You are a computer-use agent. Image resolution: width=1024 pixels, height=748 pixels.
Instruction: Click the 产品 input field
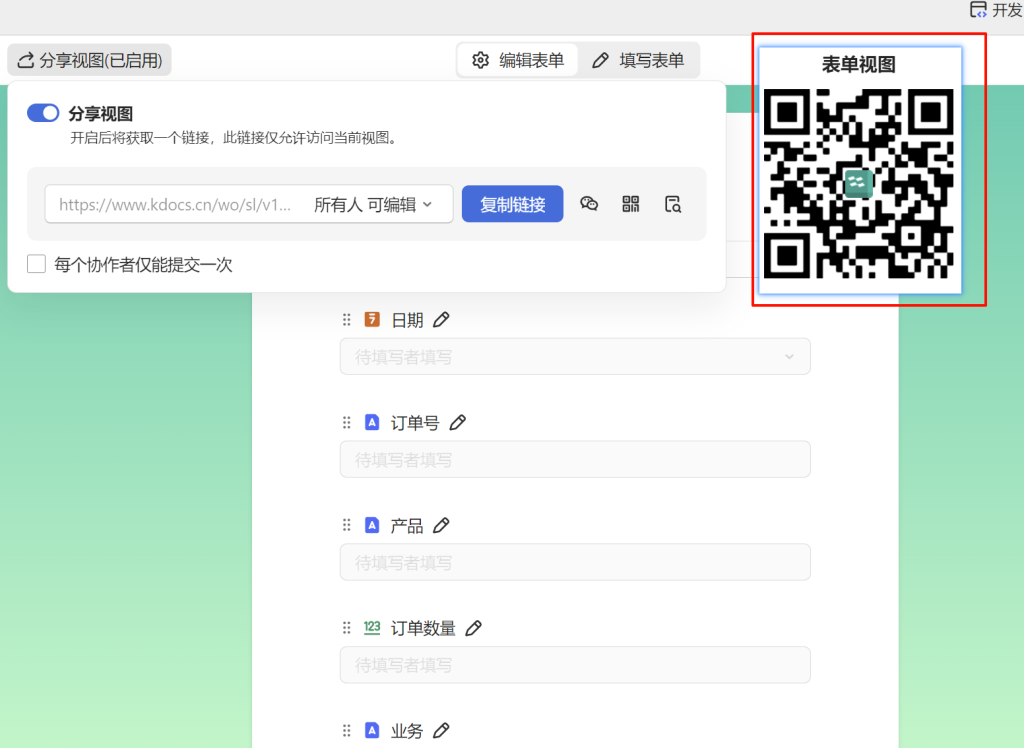point(575,562)
